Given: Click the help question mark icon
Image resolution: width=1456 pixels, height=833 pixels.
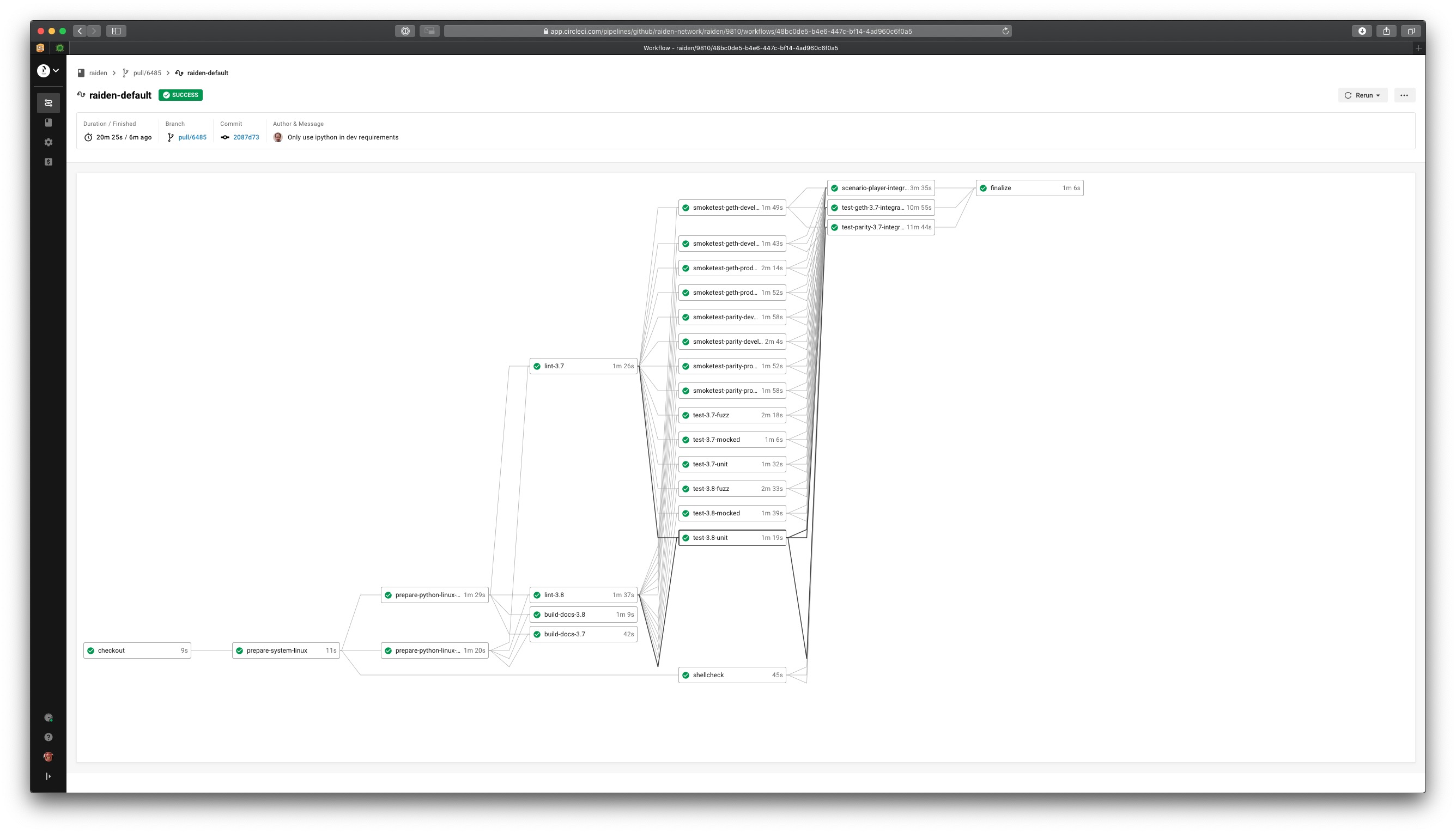Looking at the screenshot, I should point(48,737).
